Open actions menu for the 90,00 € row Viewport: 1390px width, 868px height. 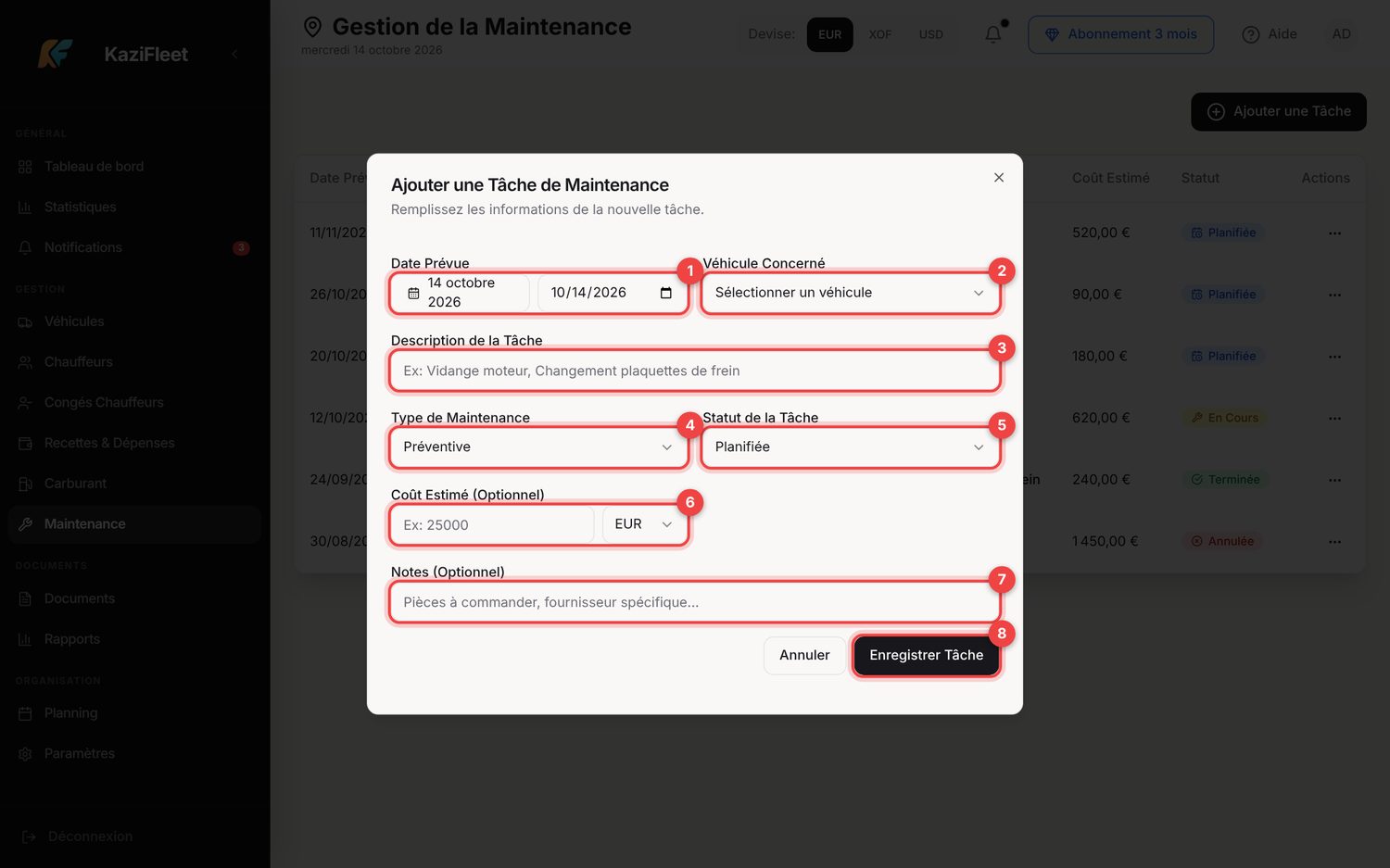tap(1334, 295)
